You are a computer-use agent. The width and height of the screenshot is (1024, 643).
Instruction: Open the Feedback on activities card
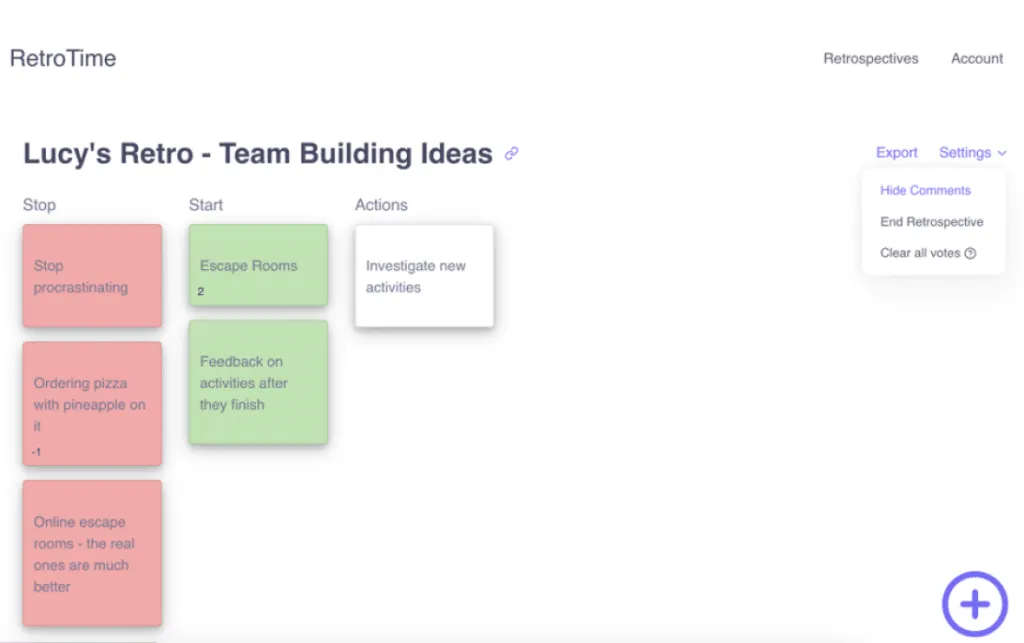point(258,382)
